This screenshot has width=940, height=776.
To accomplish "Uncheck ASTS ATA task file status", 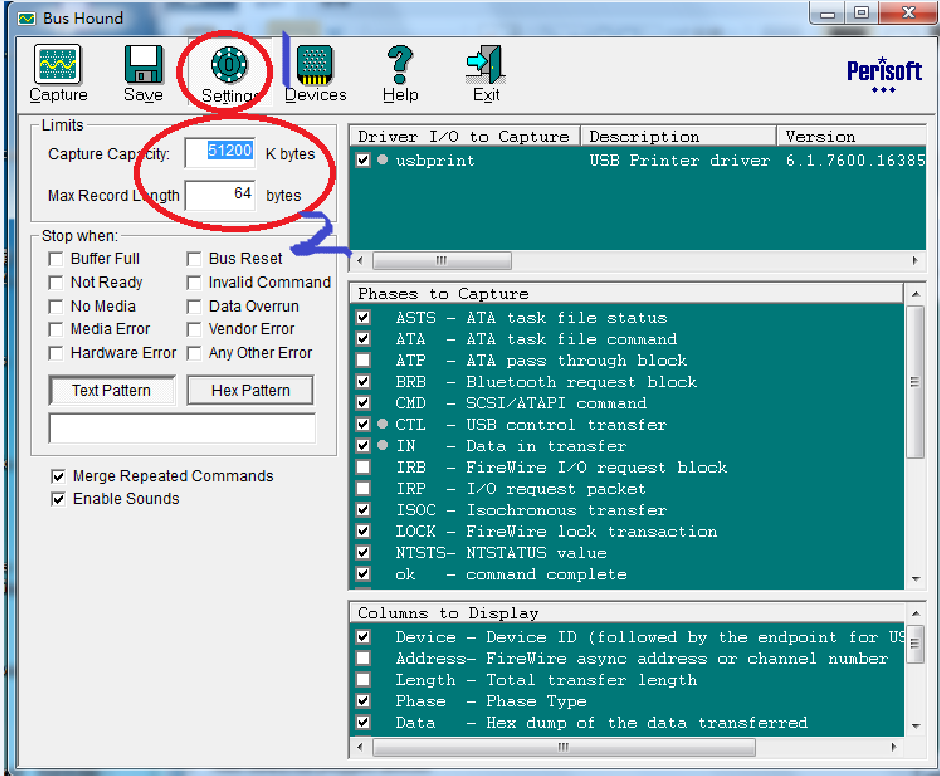I will [363, 317].
